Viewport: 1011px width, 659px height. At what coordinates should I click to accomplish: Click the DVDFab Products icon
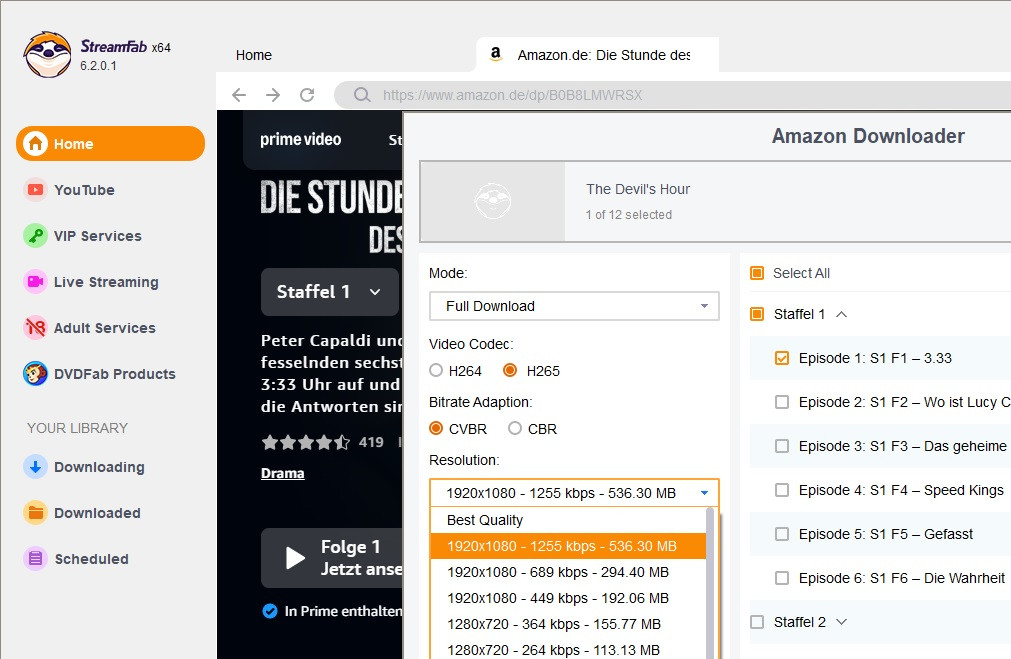tap(36, 374)
